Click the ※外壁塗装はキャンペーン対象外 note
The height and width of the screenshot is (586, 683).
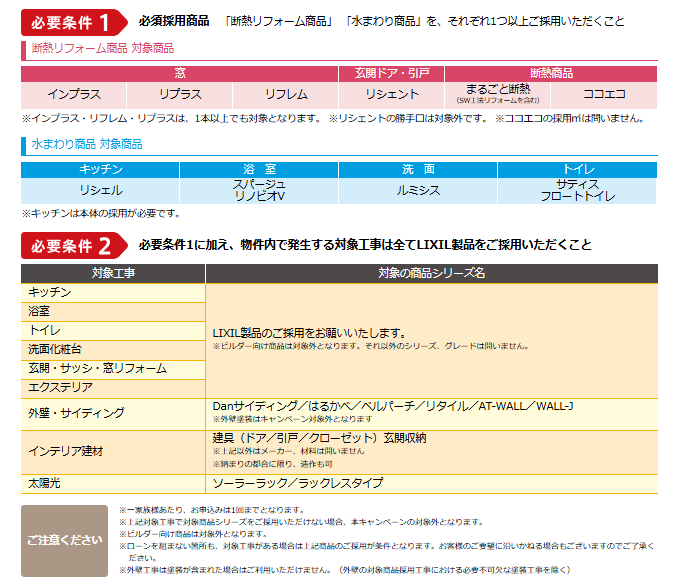click(293, 419)
